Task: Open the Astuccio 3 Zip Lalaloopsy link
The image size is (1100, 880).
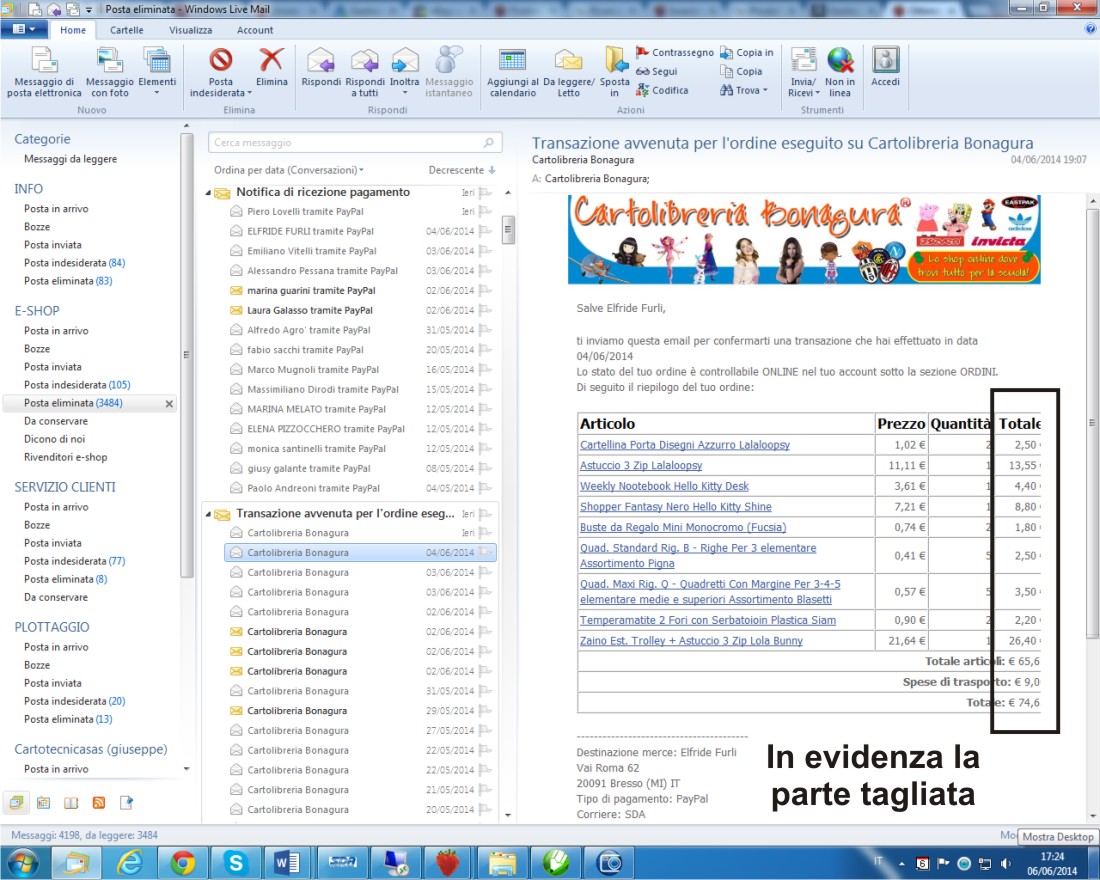Action: click(640, 465)
